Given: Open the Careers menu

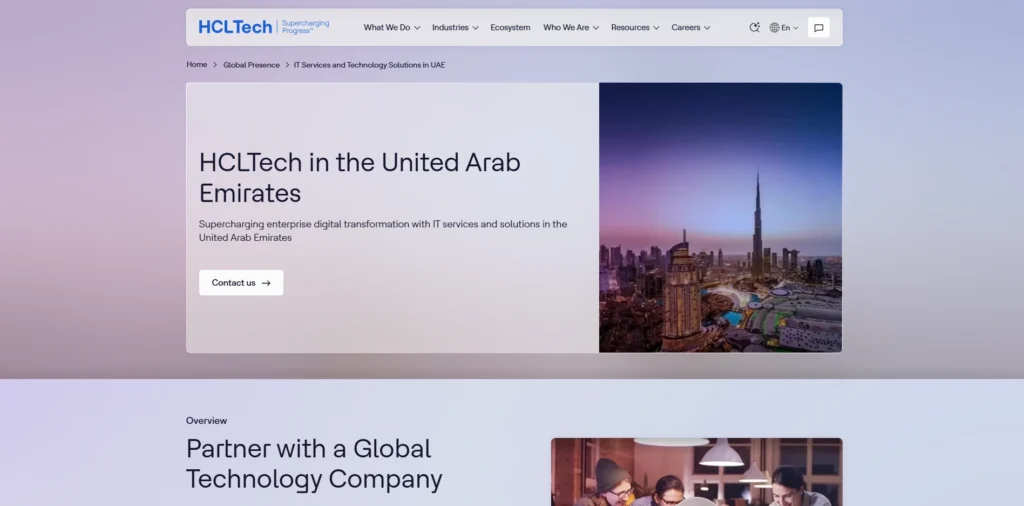Looking at the screenshot, I should pyautogui.click(x=690, y=27).
